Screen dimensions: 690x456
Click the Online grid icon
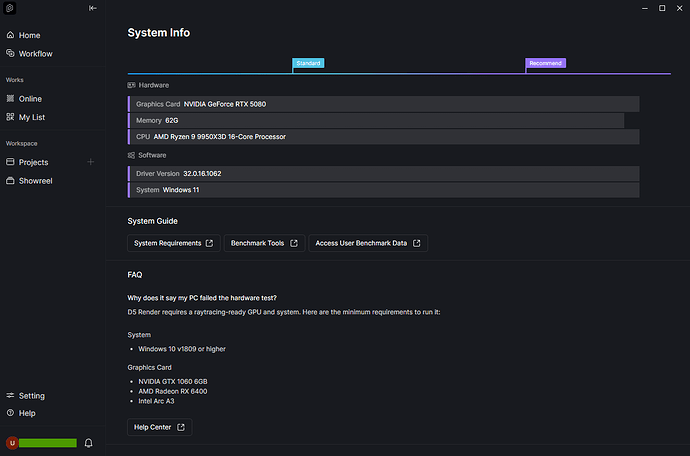coord(10,99)
